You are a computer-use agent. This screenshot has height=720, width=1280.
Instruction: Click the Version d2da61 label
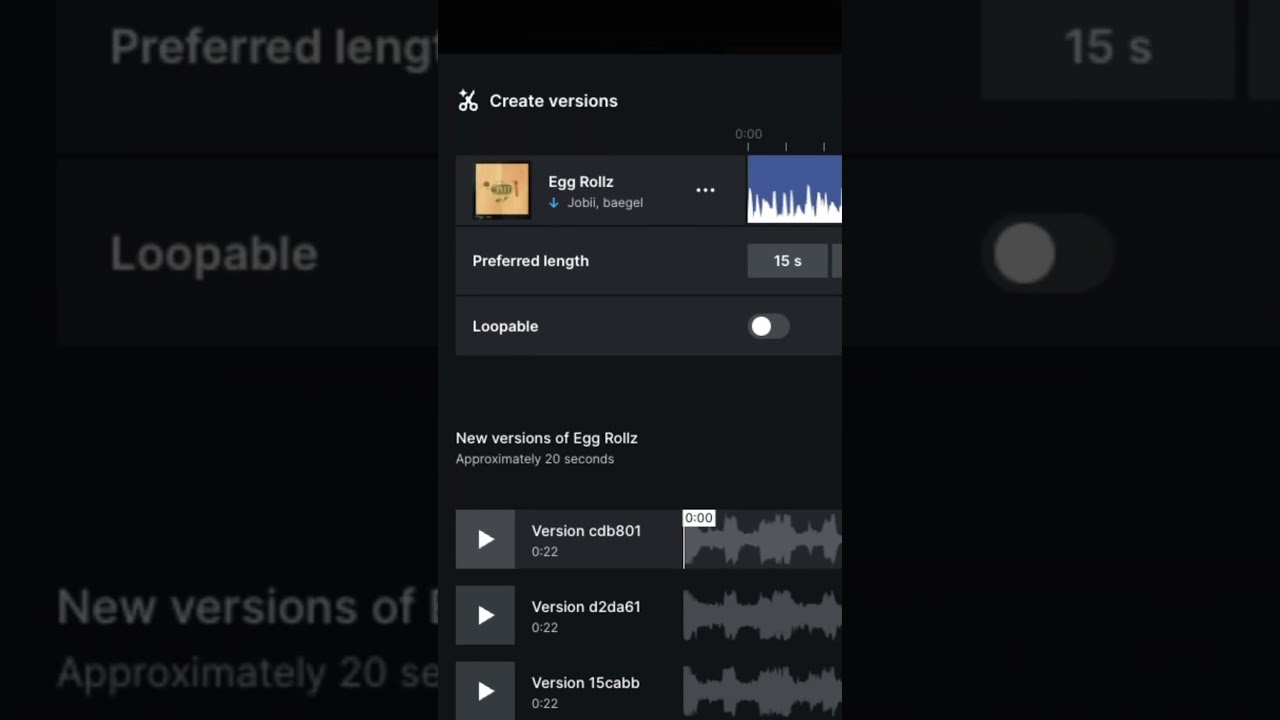[x=586, y=607]
